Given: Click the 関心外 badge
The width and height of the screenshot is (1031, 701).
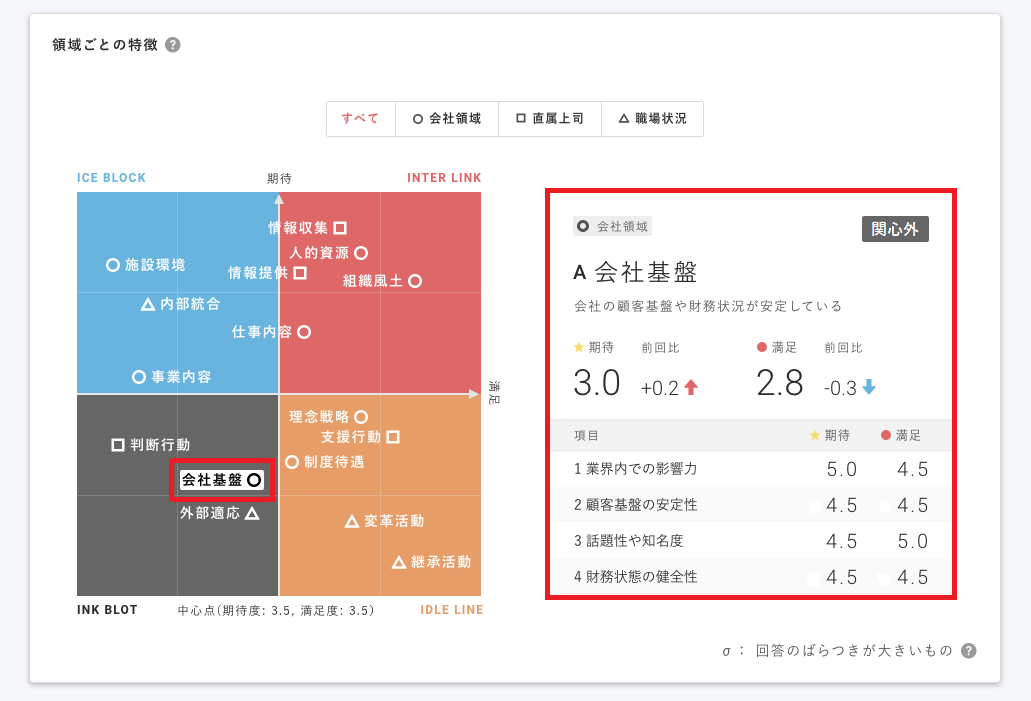Looking at the screenshot, I should tap(895, 229).
